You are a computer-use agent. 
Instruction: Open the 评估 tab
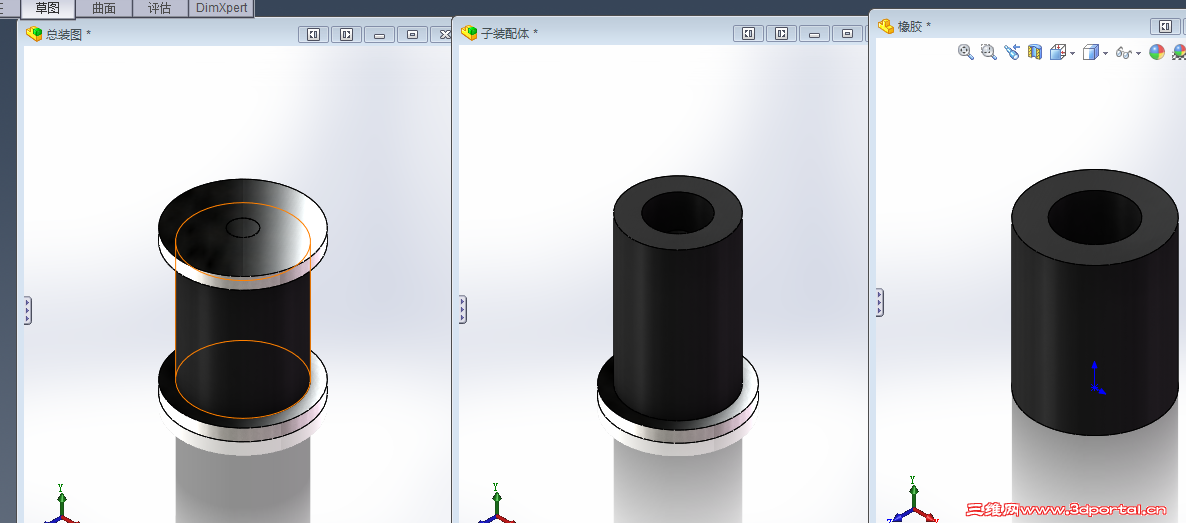(159, 8)
